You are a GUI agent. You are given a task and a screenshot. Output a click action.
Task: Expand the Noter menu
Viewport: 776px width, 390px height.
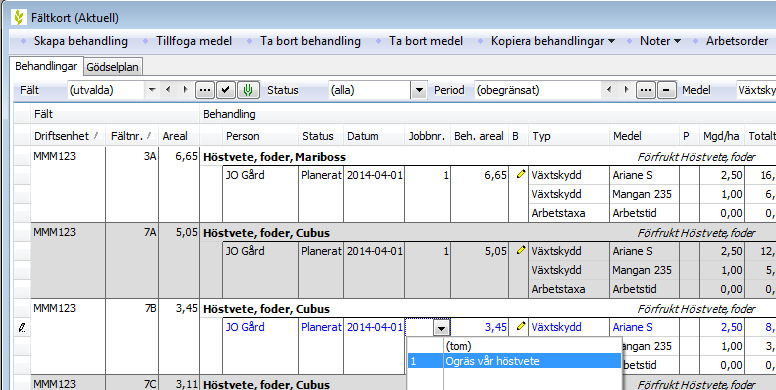pos(660,41)
